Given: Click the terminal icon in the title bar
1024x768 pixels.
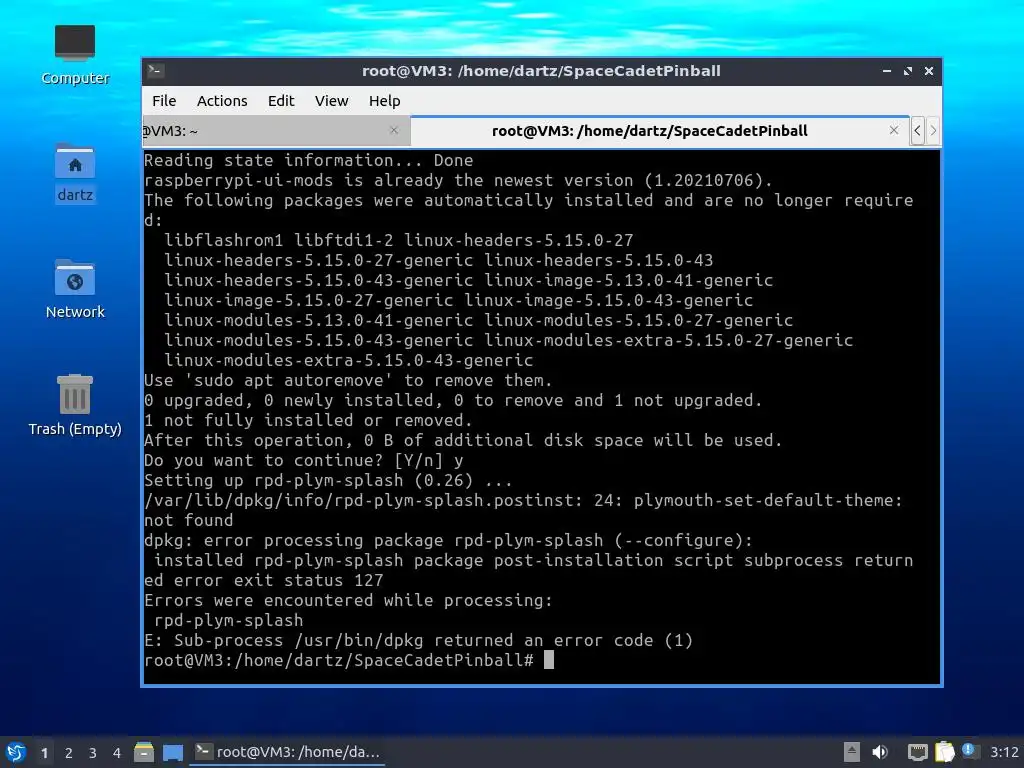Looking at the screenshot, I should click(x=155, y=71).
